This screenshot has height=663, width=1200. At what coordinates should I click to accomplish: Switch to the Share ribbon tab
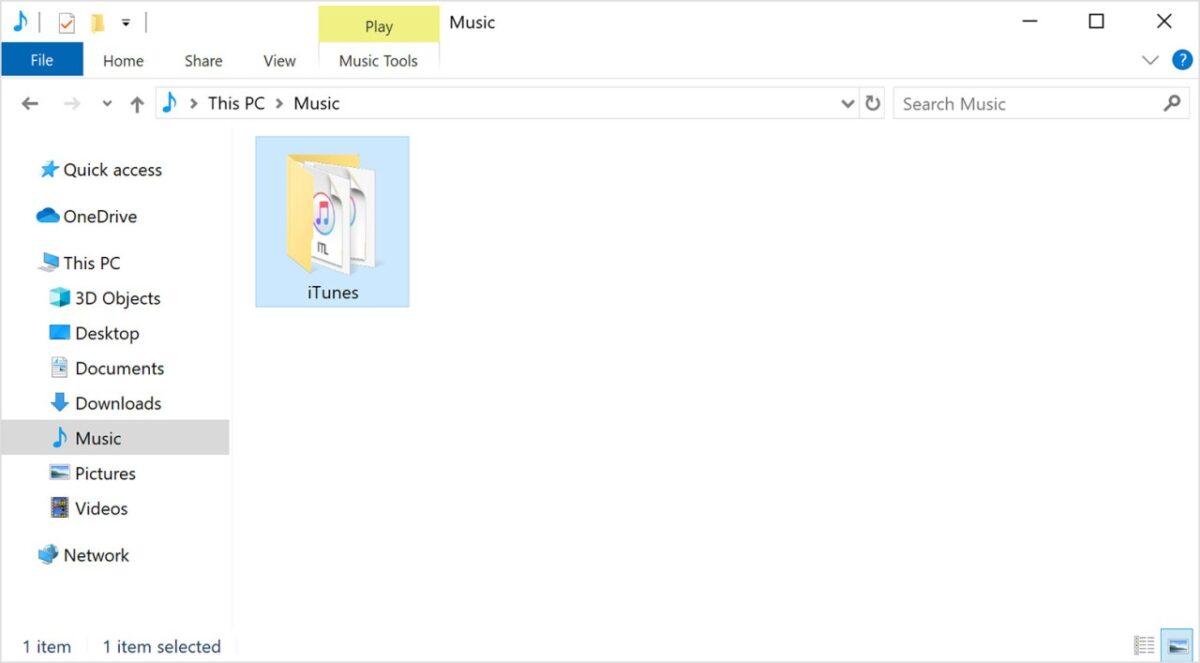203,61
